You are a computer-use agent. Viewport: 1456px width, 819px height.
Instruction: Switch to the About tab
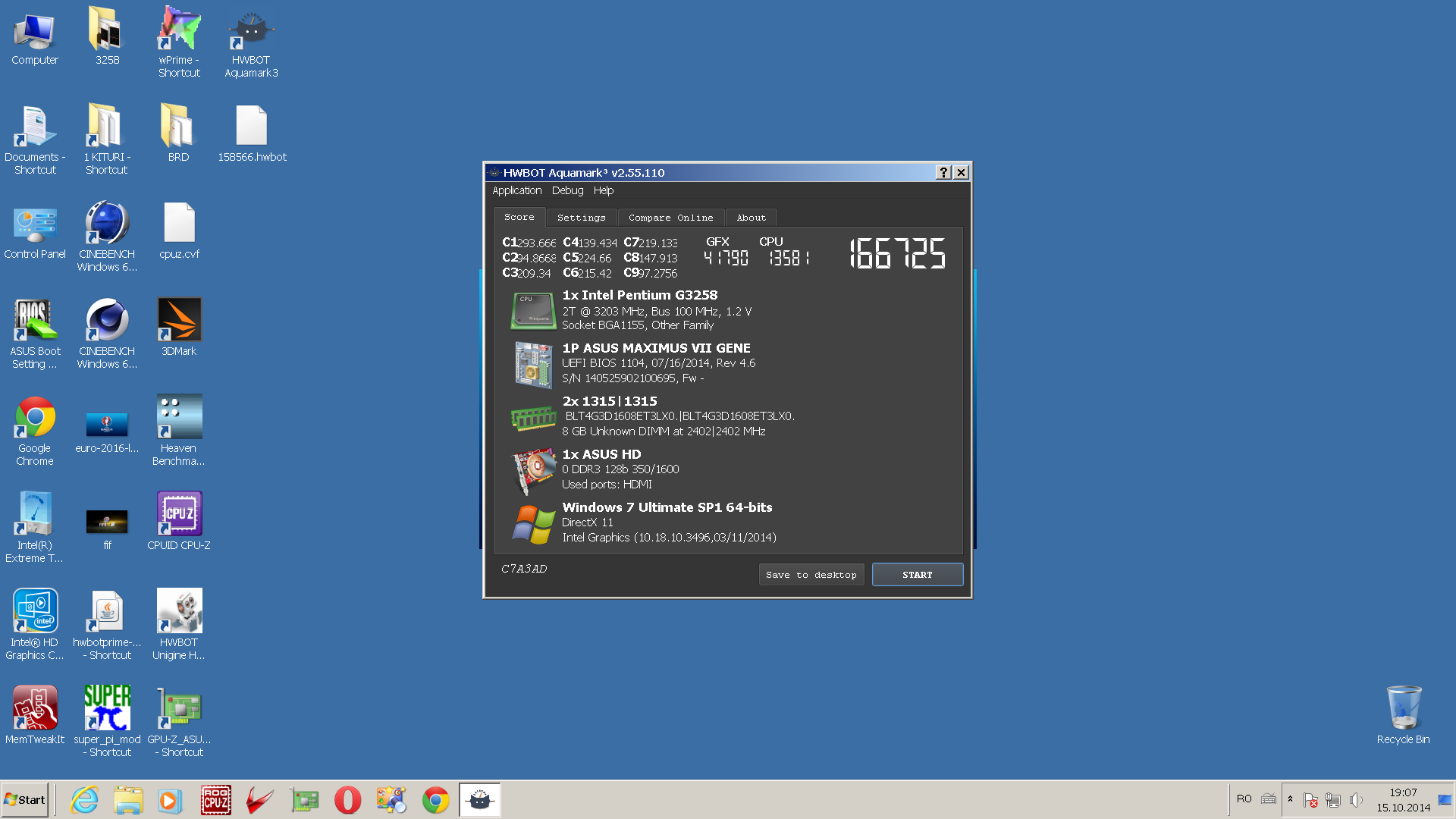[752, 218]
